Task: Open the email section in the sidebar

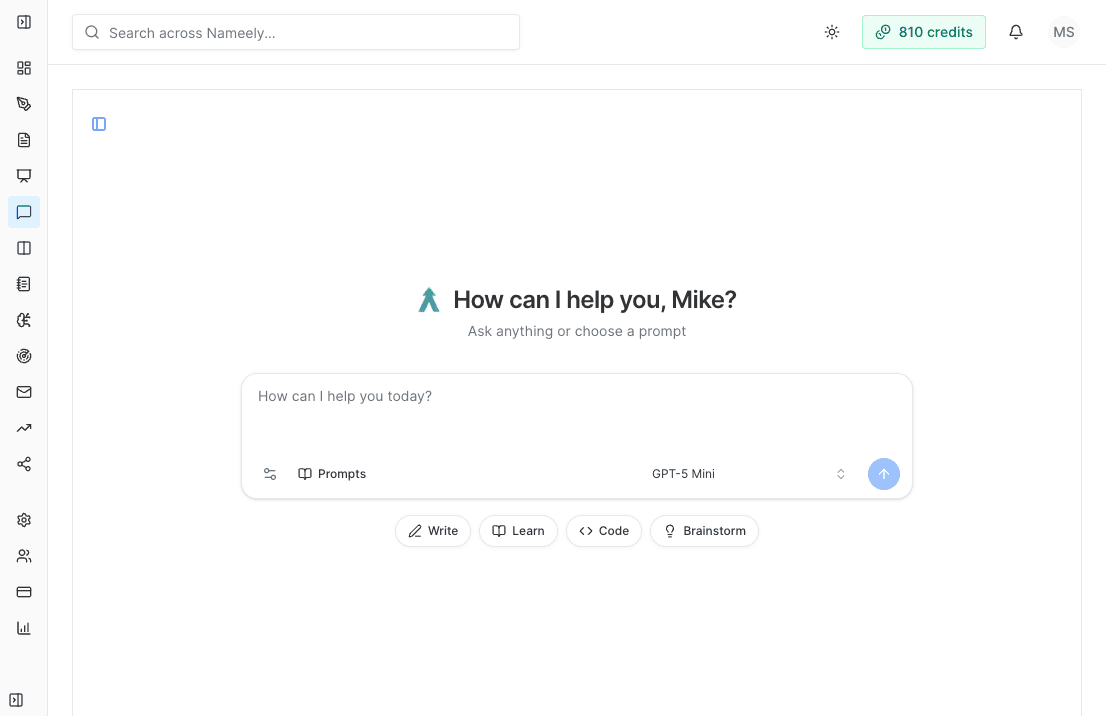Action: [x=24, y=391]
